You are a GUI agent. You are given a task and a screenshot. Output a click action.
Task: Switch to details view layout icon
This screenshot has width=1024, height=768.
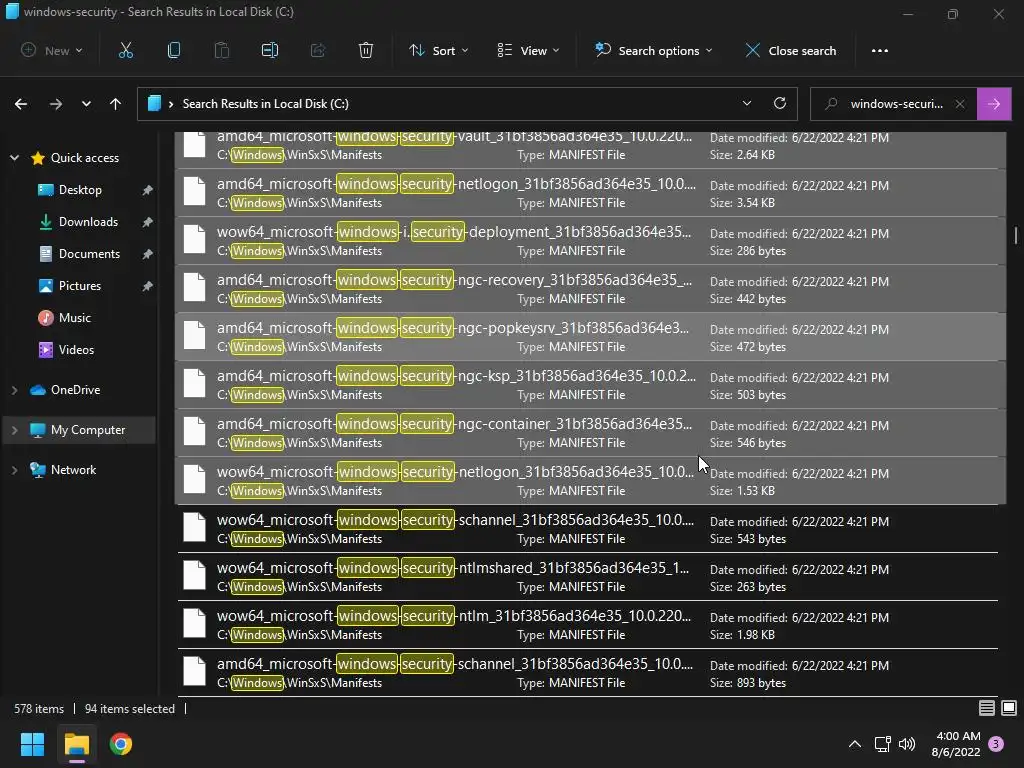coord(987,708)
